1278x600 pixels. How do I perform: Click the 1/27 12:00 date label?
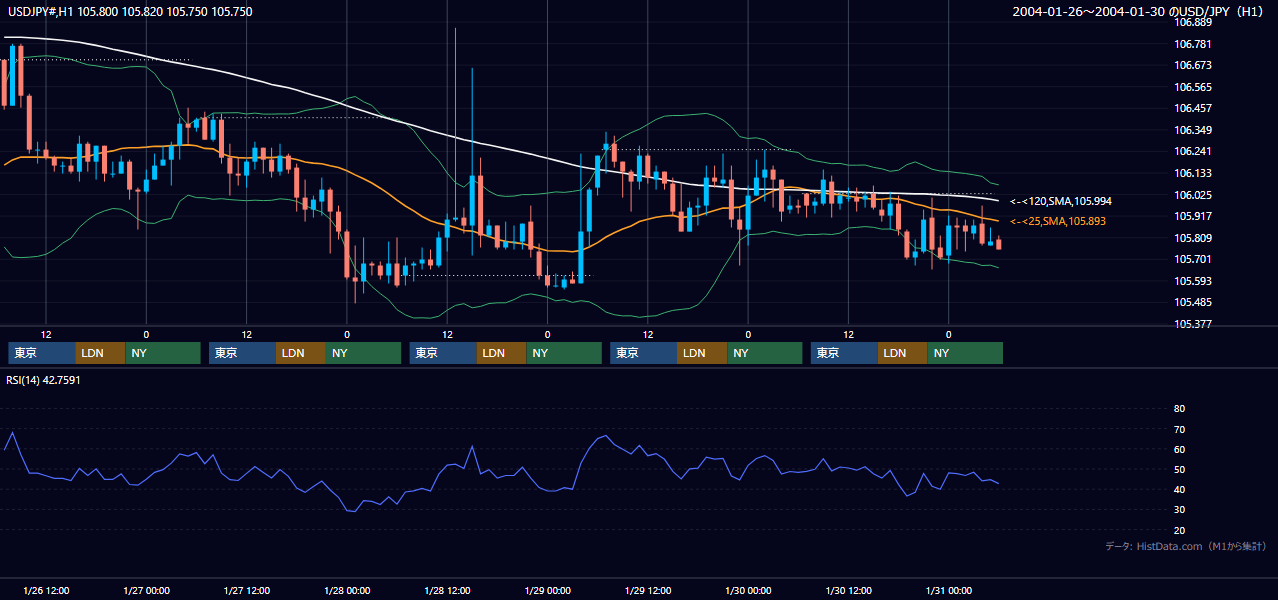pyautogui.click(x=246, y=590)
